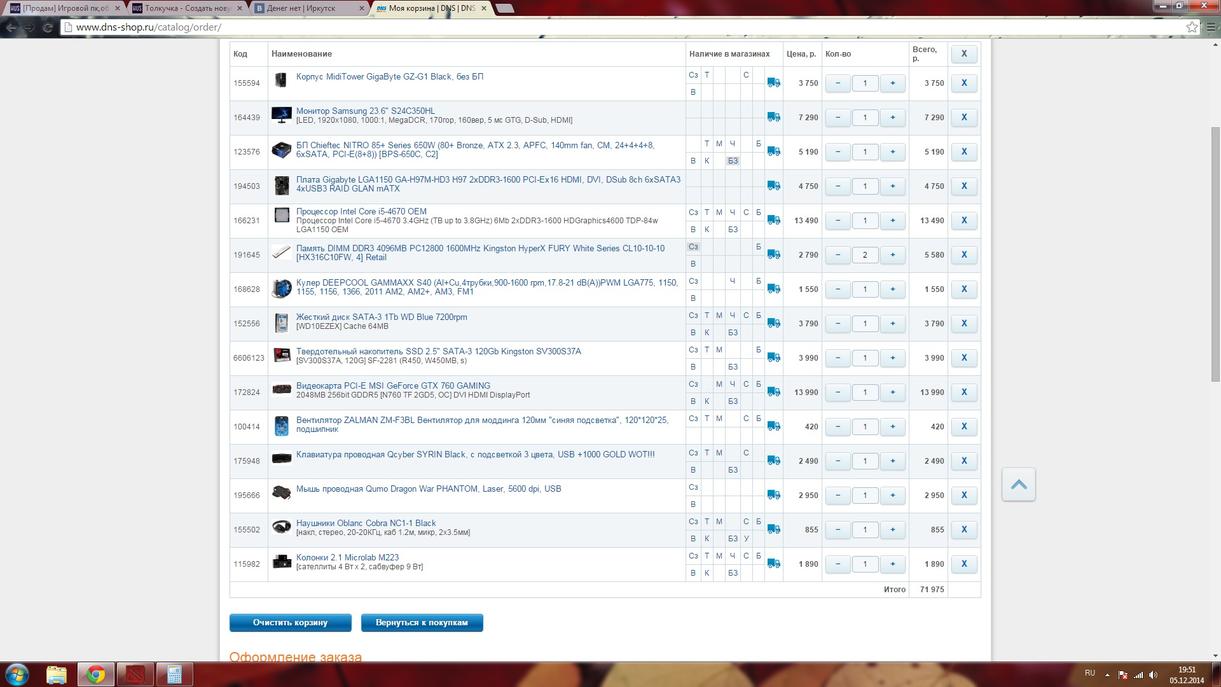Open File Explorer from taskbar

click(57, 674)
